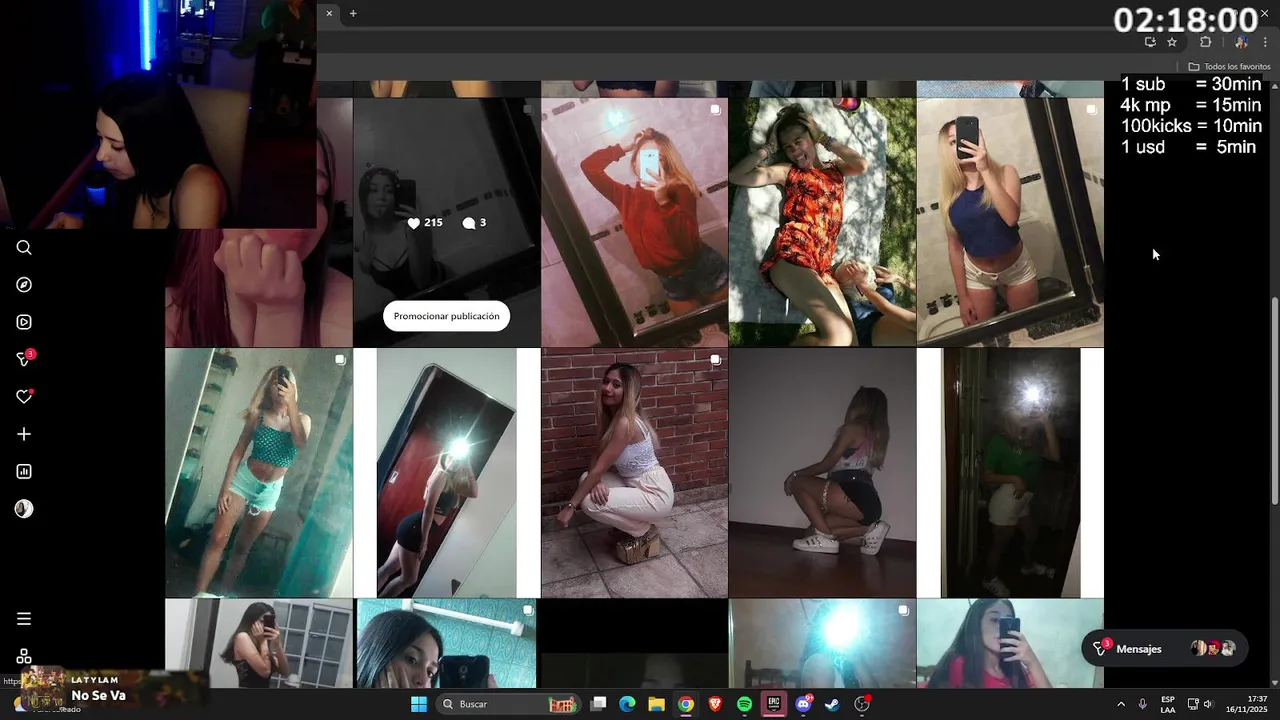Click the 215 likes heart counter
Image resolution: width=1280 pixels, height=720 pixels.
click(425, 223)
